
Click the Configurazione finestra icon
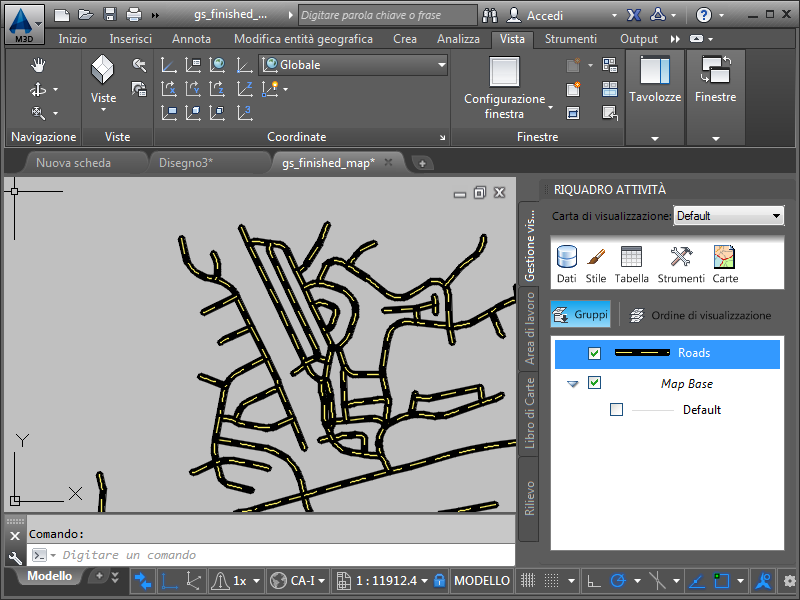(x=505, y=73)
